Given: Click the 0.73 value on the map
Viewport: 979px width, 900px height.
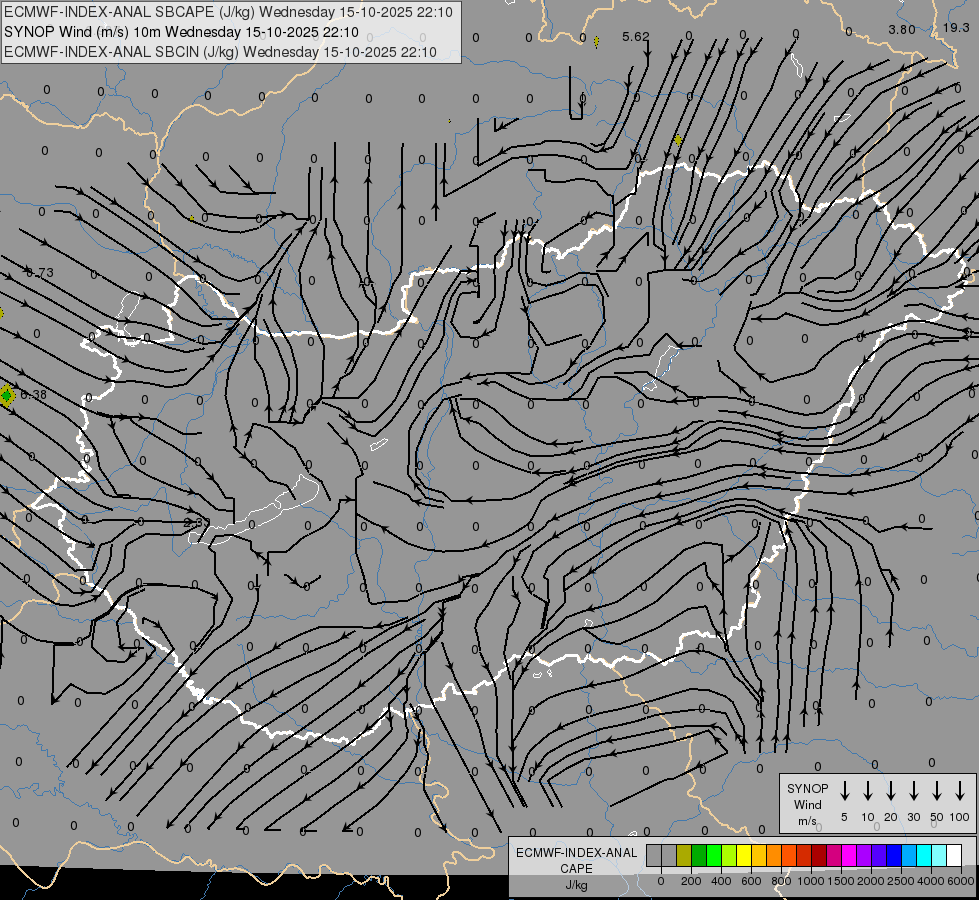Looking at the screenshot, I should pos(40,273).
